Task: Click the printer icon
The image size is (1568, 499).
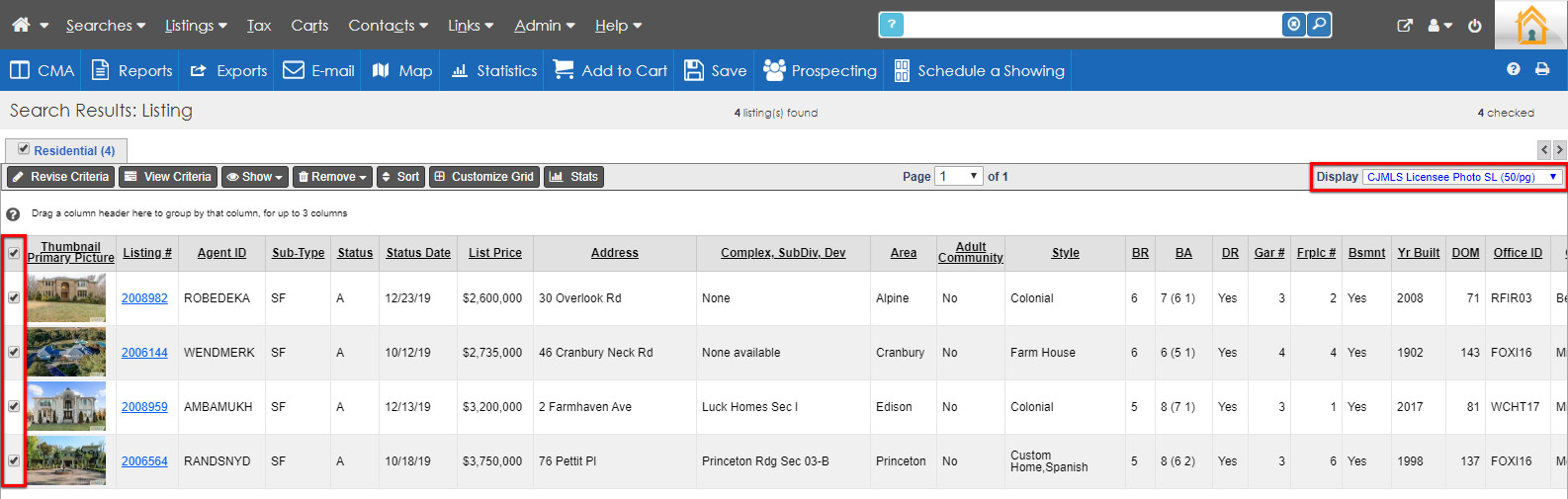Action: pos(1542,69)
